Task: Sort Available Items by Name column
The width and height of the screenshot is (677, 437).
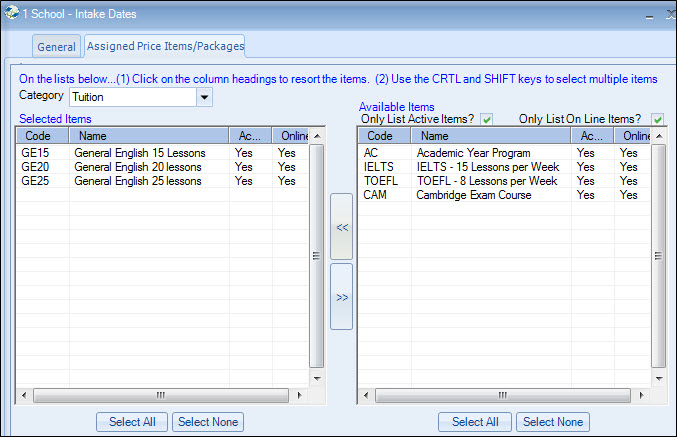Action: [x=492, y=136]
